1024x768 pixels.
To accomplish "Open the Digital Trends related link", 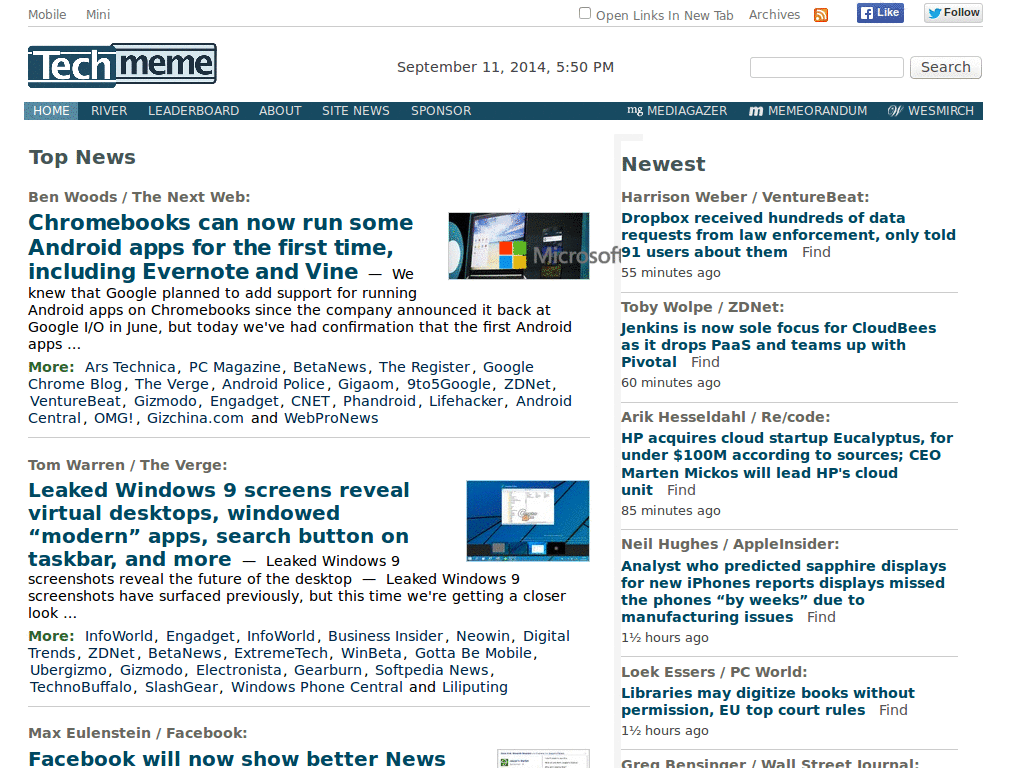I will tap(299, 645).
